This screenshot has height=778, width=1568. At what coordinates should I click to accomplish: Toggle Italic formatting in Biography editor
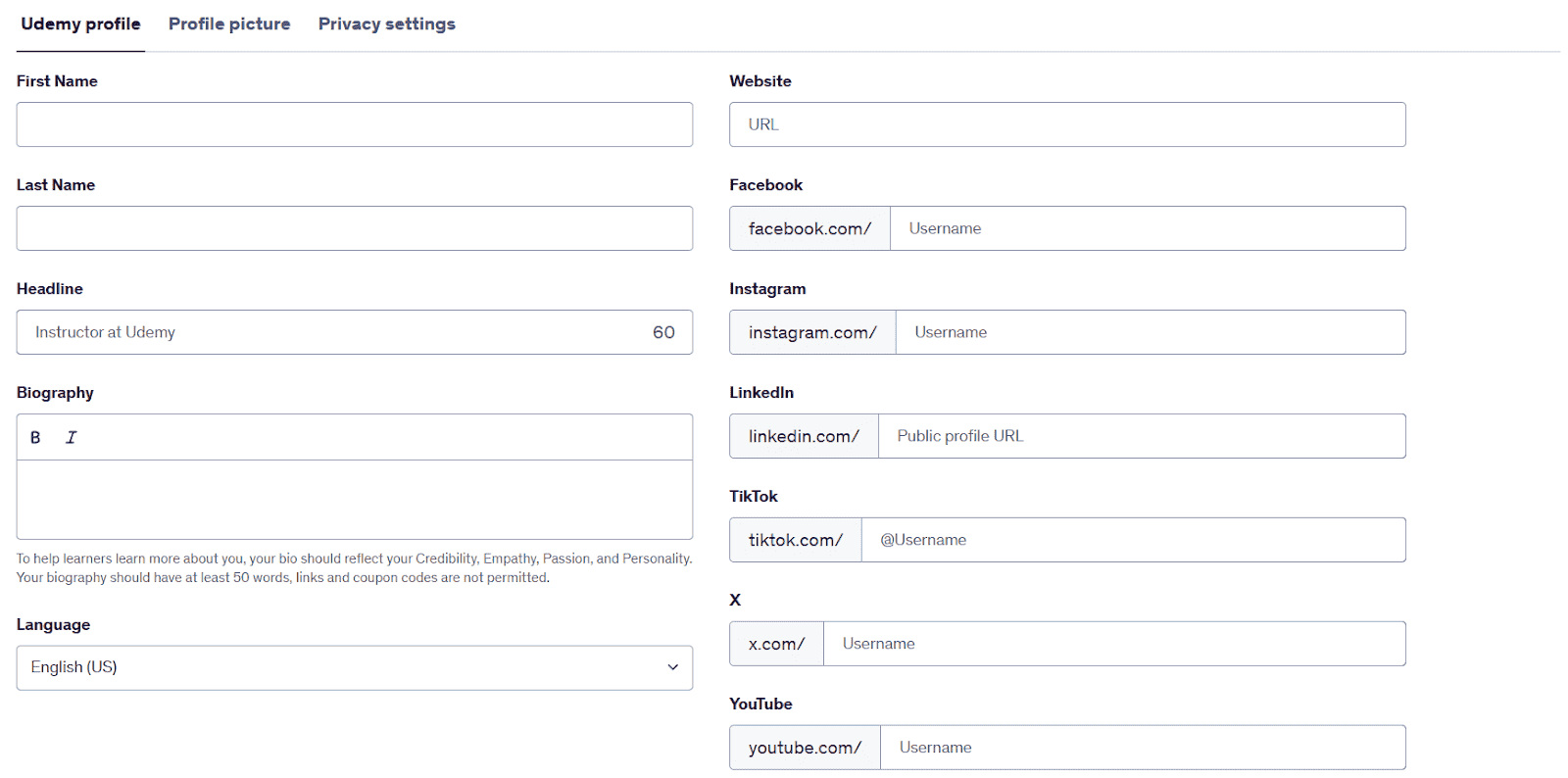pyautogui.click(x=72, y=437)
